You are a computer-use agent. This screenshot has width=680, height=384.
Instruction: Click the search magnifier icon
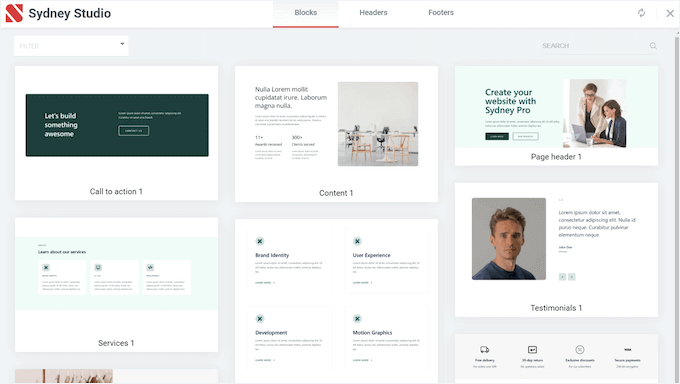[x=653, y=46]
